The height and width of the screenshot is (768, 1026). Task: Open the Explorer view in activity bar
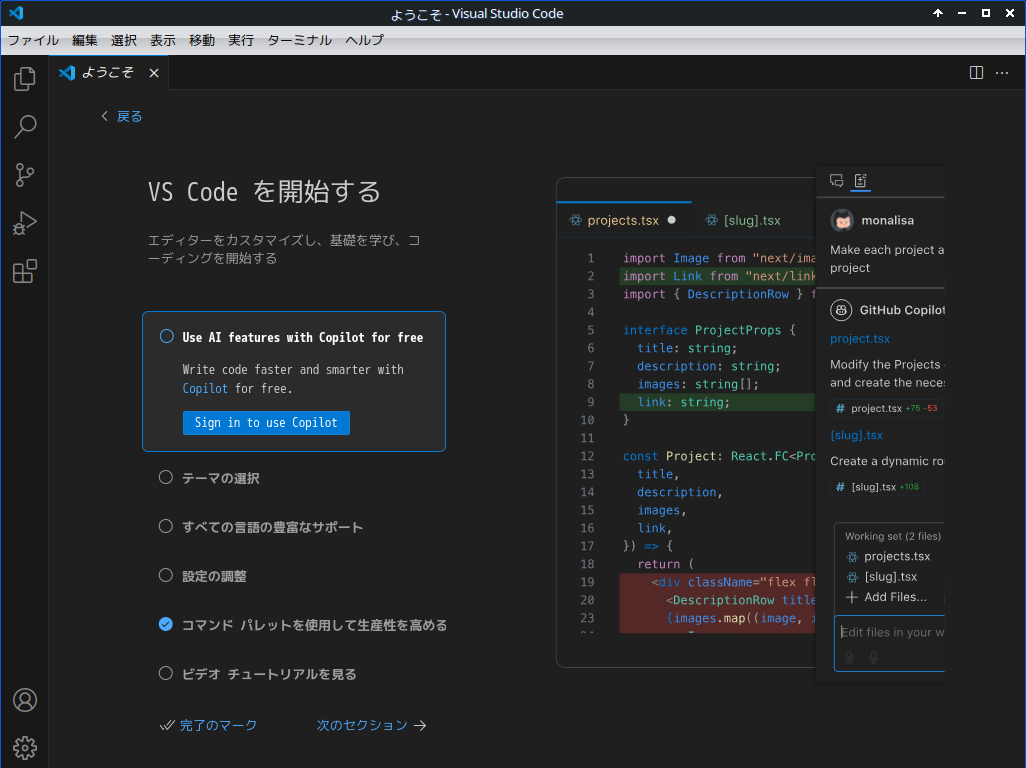(25, 79)
